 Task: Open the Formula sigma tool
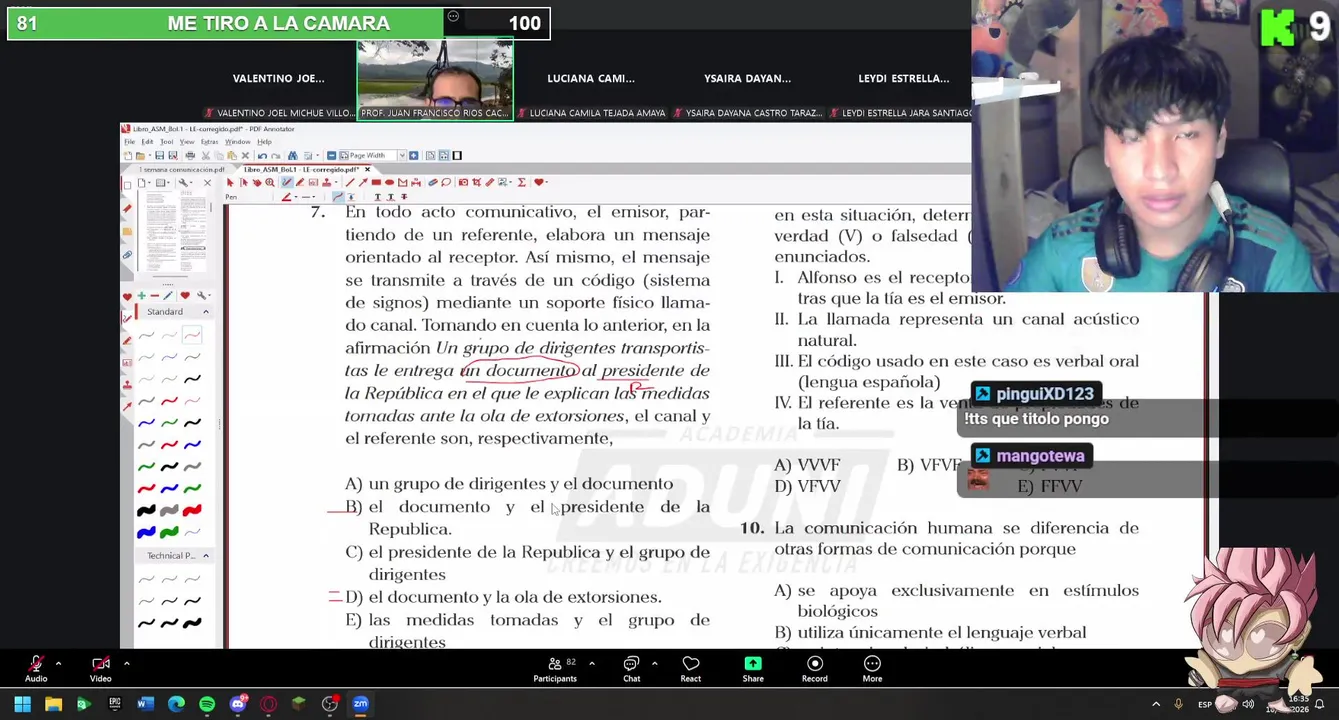(521, 182)
